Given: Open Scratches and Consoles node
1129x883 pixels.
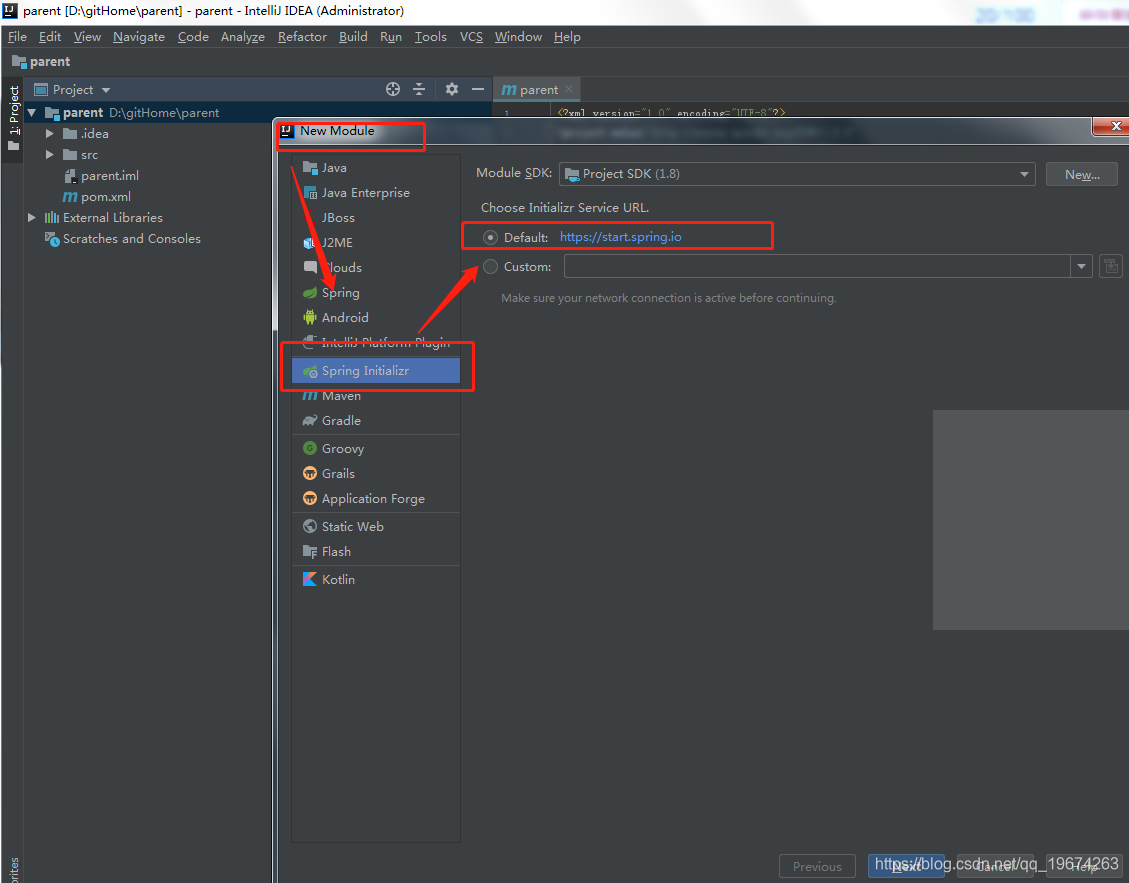Looking at the screenshot, I should 123,238.
